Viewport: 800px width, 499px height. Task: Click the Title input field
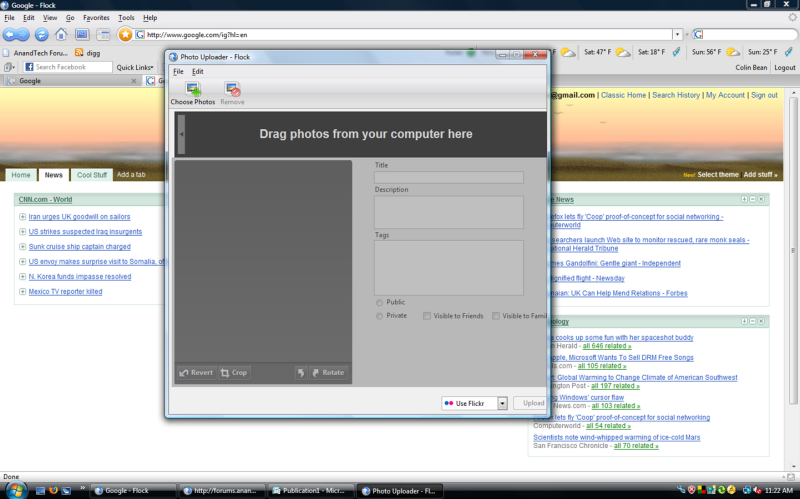(448, 177)
